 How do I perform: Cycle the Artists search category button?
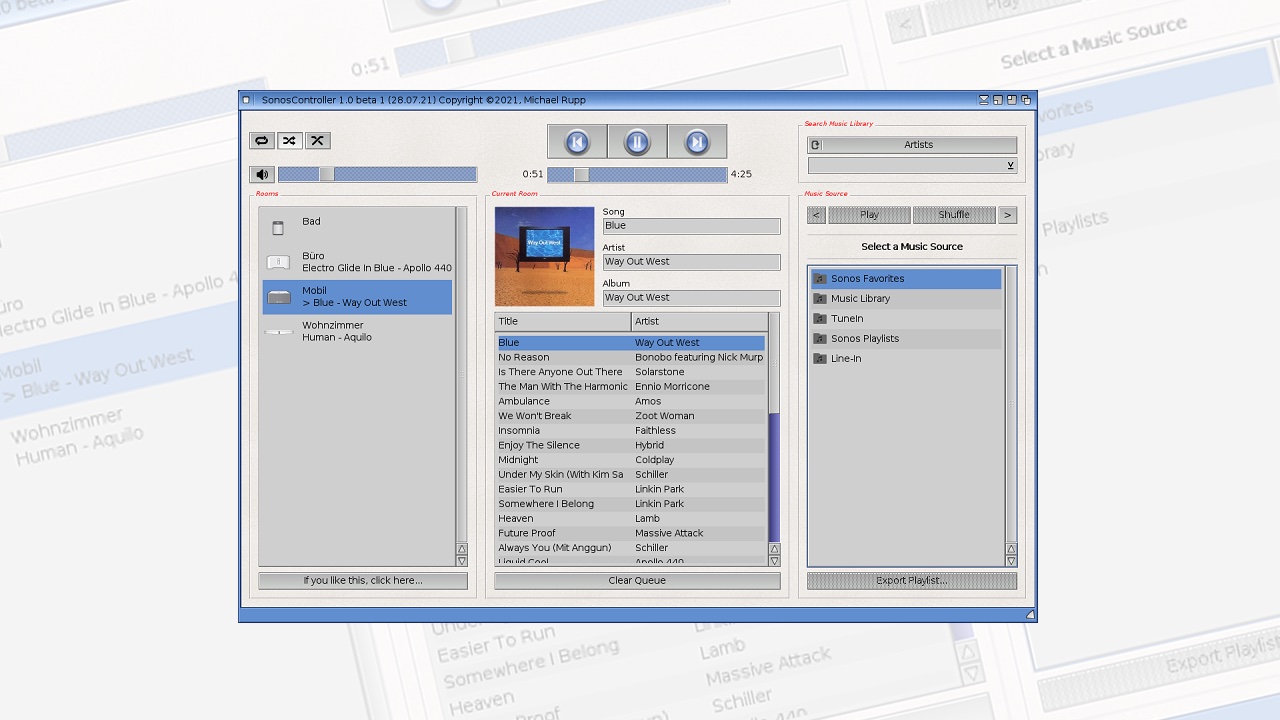point(912,145)
